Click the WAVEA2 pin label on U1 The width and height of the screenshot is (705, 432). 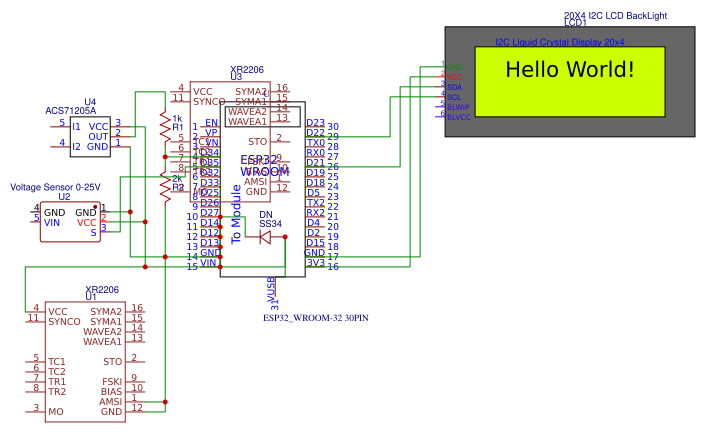pyautogui.click(x=103, y=332)
